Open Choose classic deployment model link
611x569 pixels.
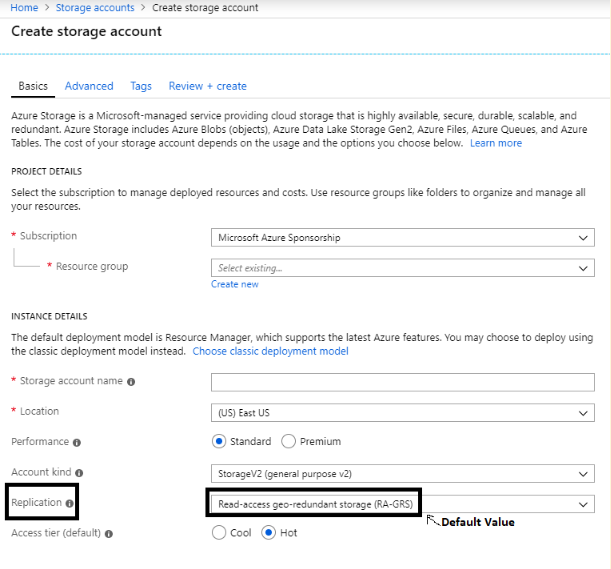pyautogui.click(x=270, y=351)
